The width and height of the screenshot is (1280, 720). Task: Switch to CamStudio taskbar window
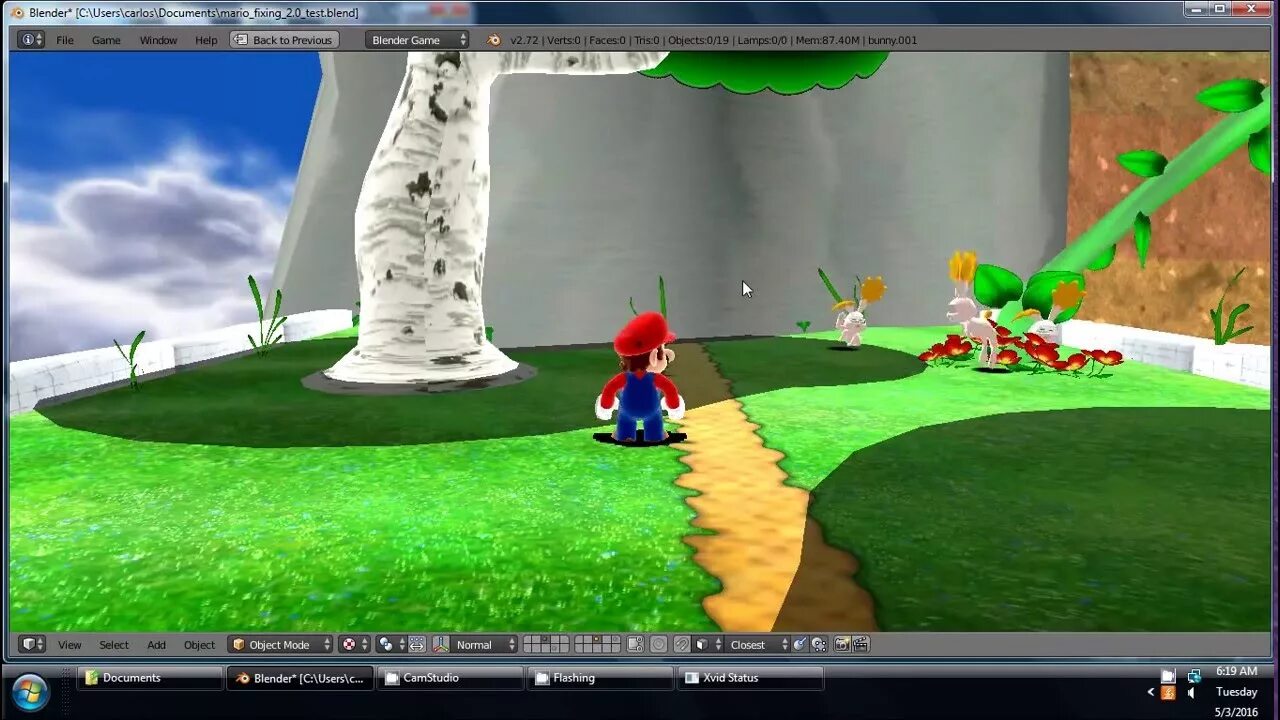click(450, 678)
